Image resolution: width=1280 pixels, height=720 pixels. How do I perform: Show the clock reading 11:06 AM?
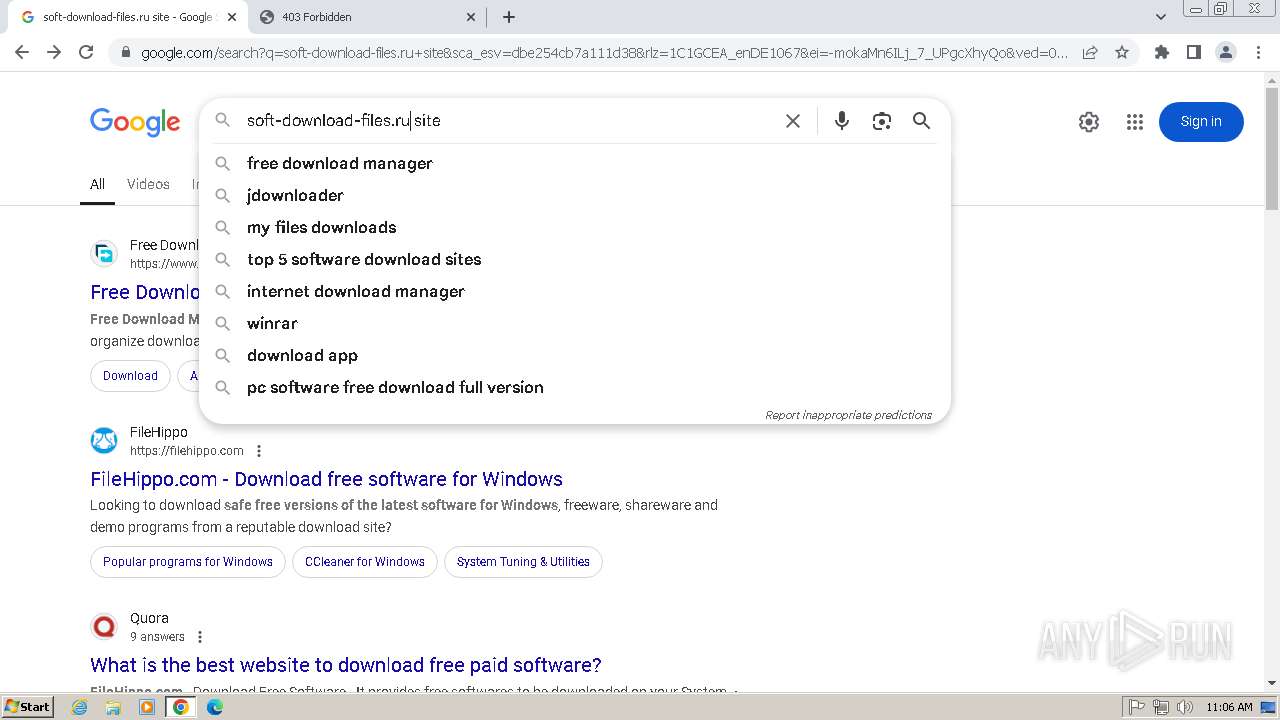[x=1229, y=707]
